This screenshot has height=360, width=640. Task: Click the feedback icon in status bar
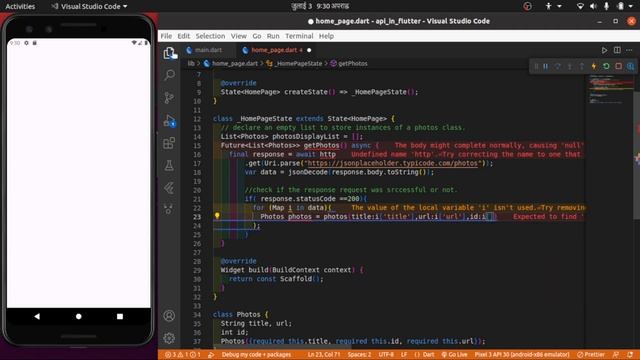tap(616, 355)
